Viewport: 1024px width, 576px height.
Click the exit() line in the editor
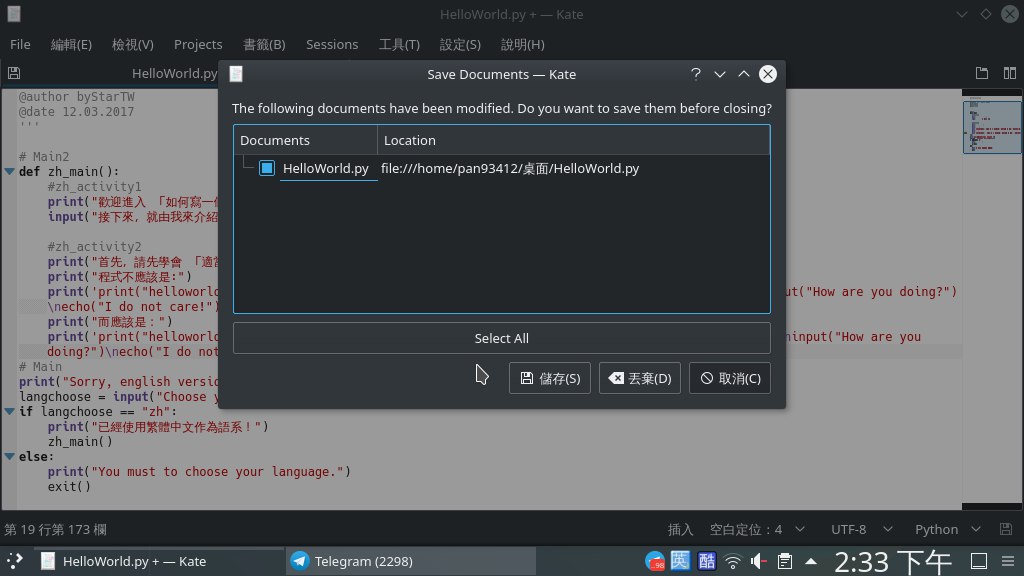click(69, 487)
